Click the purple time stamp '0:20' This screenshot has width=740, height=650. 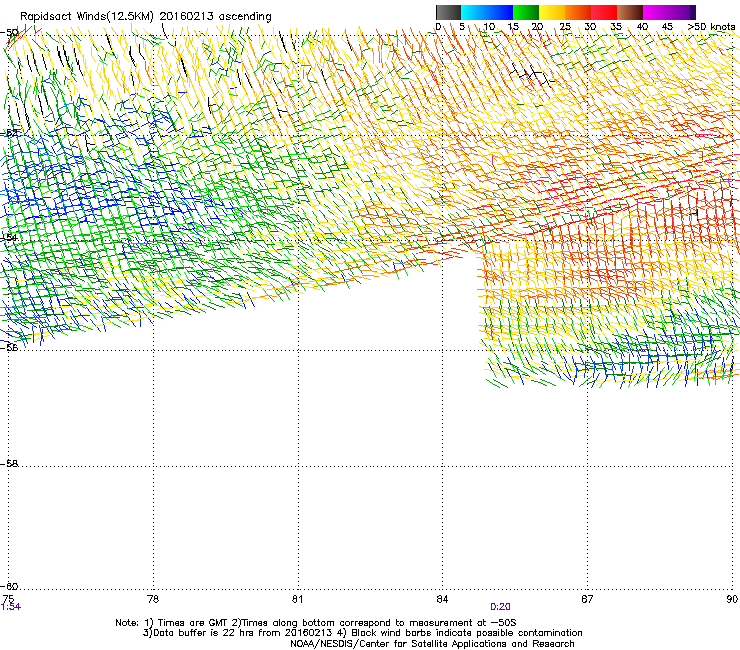pos(500,607)
